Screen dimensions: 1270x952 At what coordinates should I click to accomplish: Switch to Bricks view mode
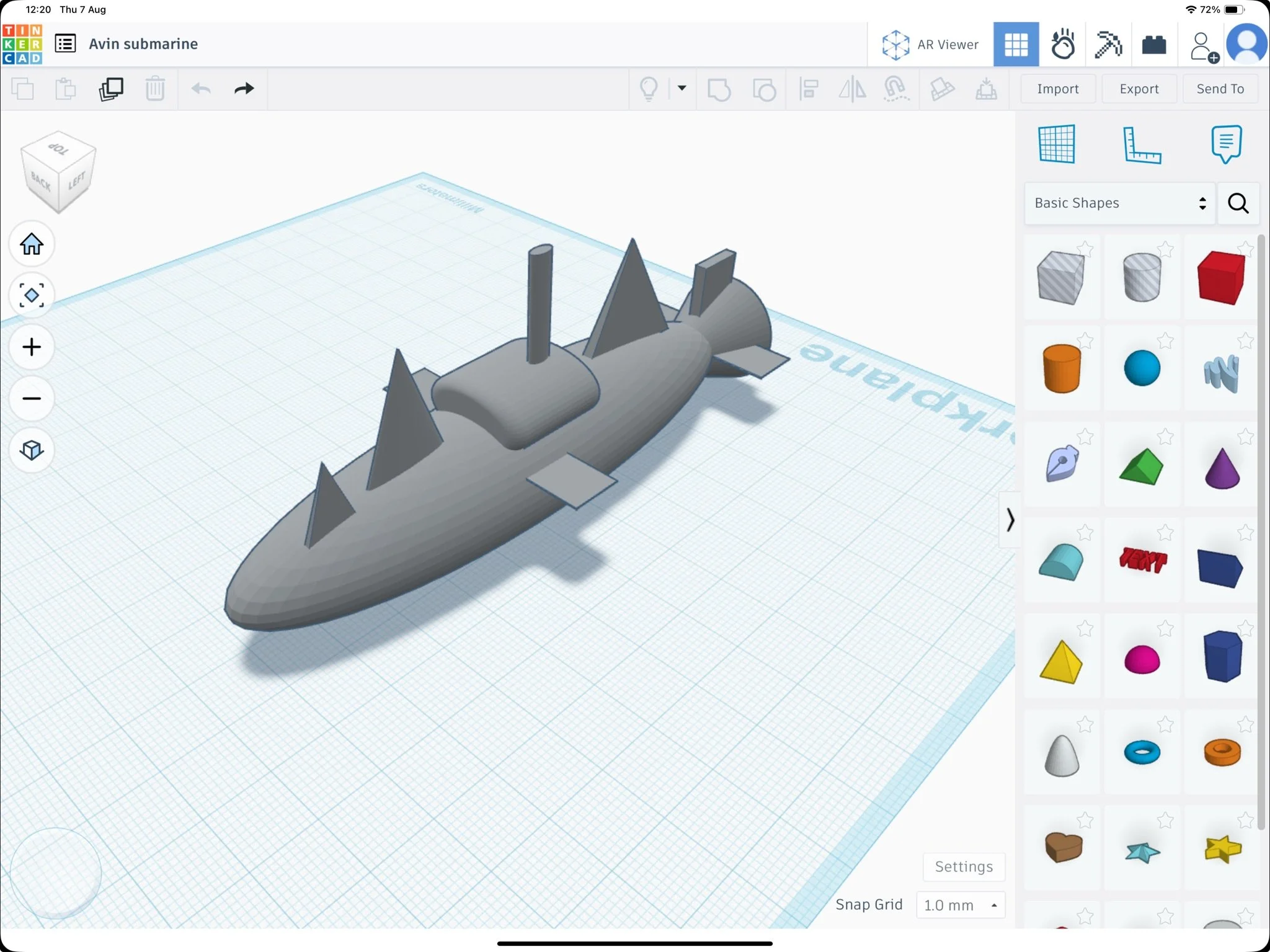1153,45
